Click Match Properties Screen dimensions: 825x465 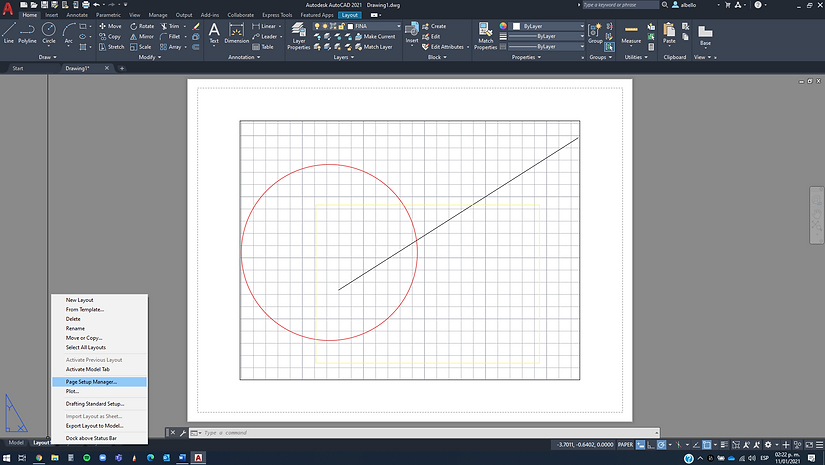485,36
